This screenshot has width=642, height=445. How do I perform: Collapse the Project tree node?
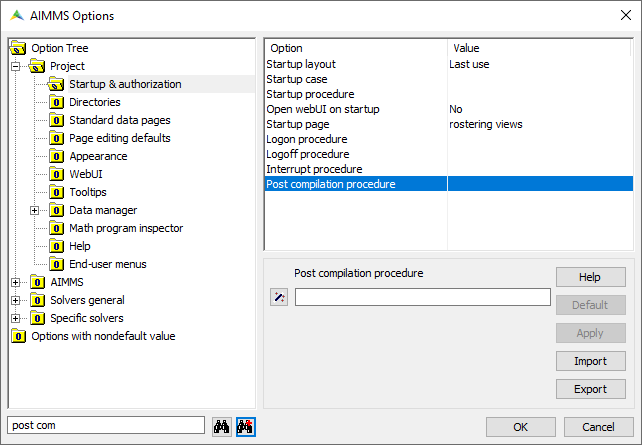(16, 66)
